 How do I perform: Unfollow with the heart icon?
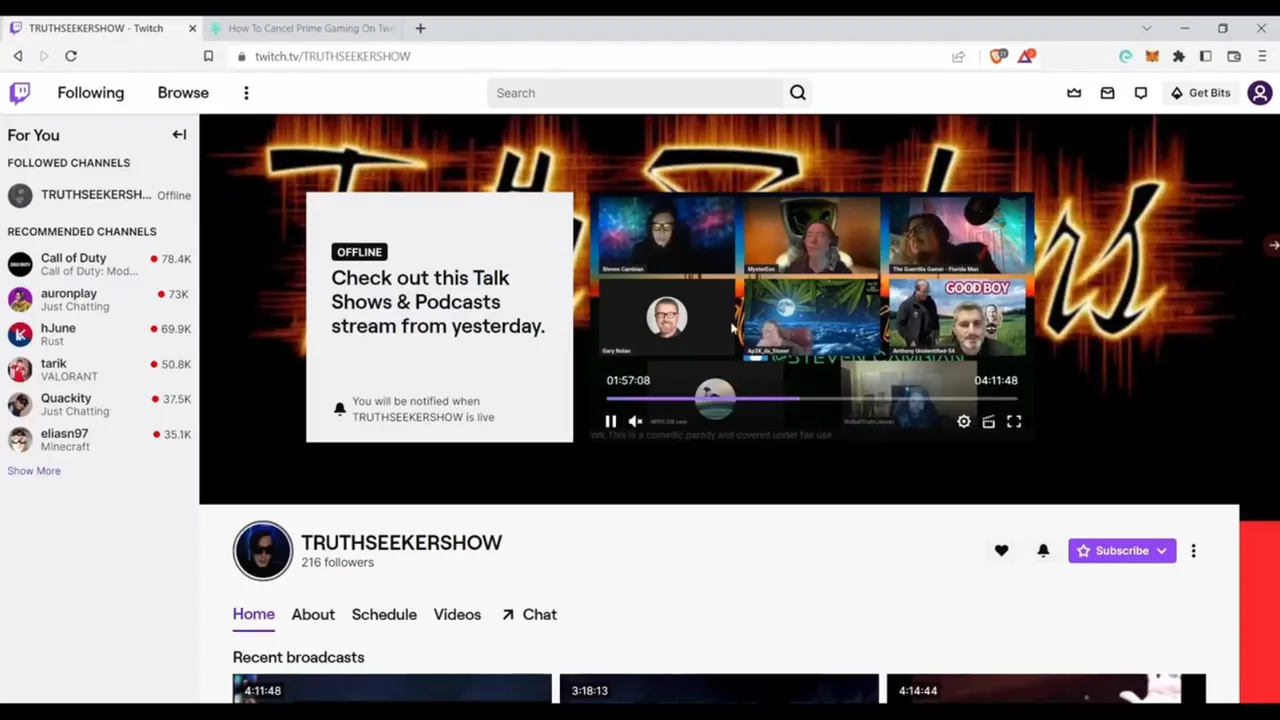coord(1001,551)
